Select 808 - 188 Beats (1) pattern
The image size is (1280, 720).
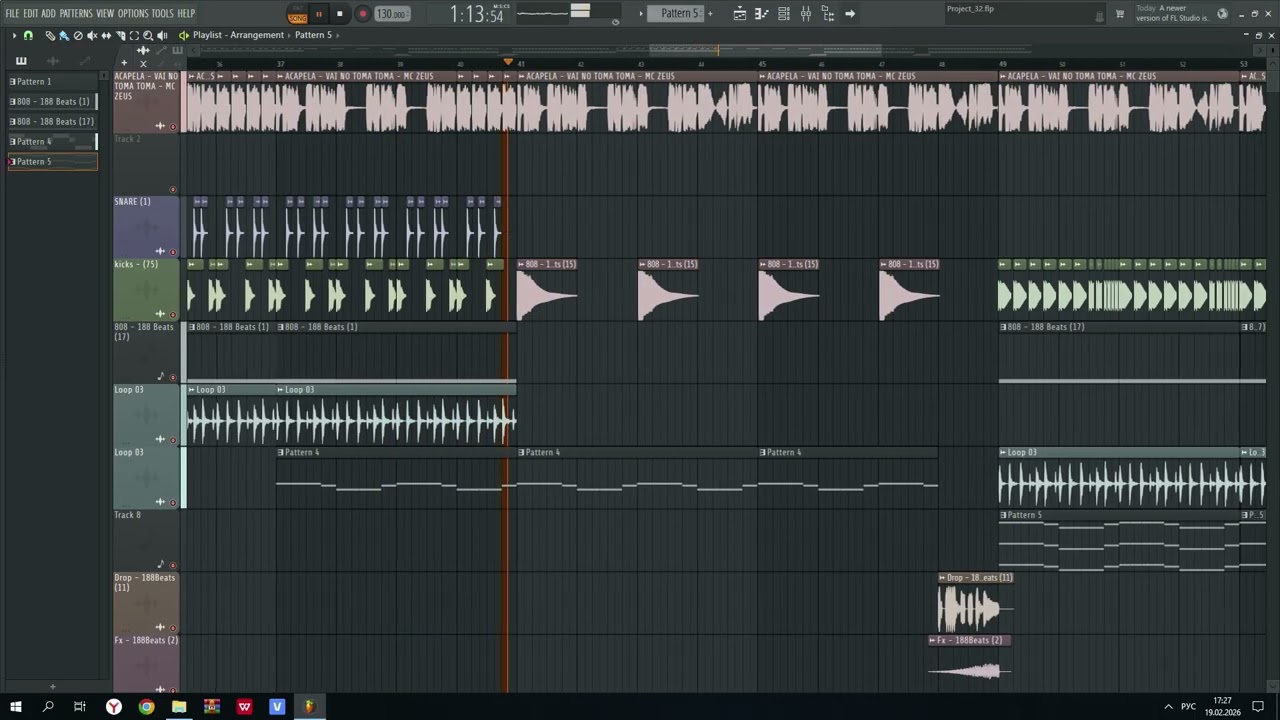52,102
